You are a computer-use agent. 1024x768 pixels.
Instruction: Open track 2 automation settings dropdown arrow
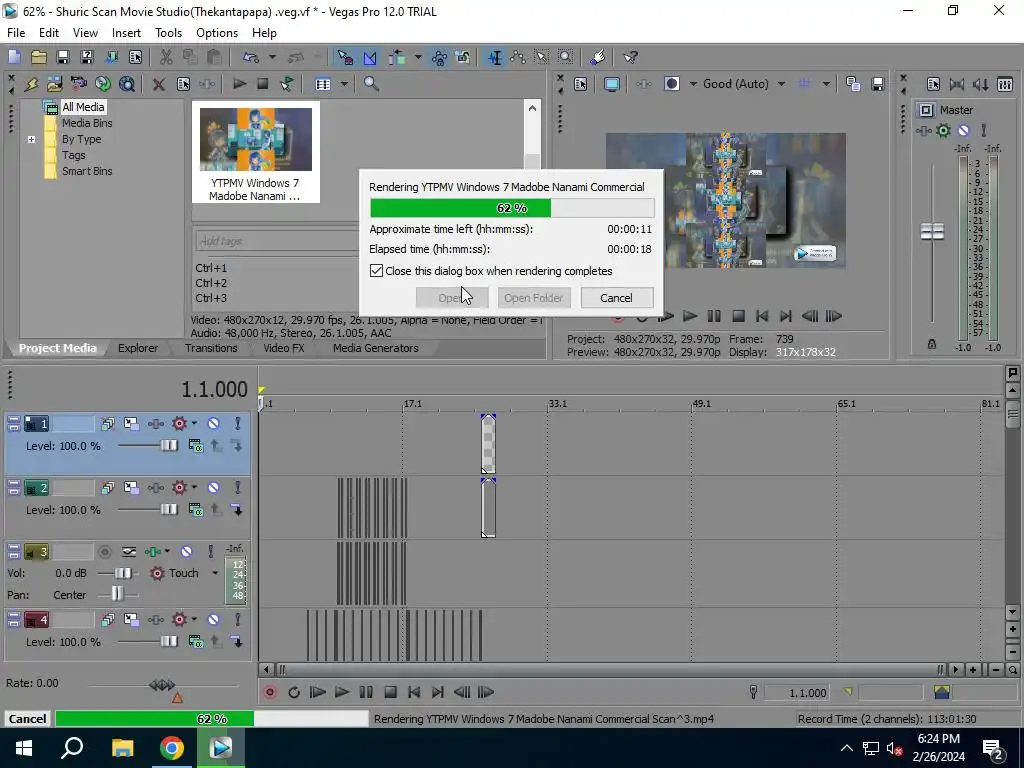click(x=194, y=488)
